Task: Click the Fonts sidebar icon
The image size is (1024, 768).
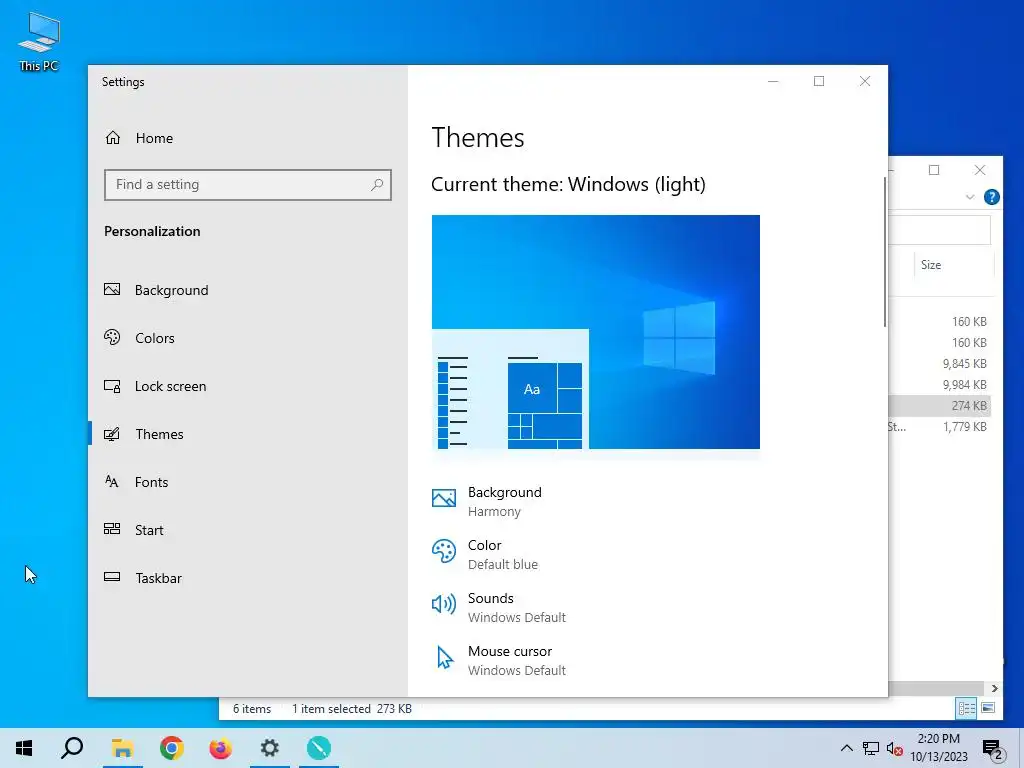Action: [x=112, y=481]
